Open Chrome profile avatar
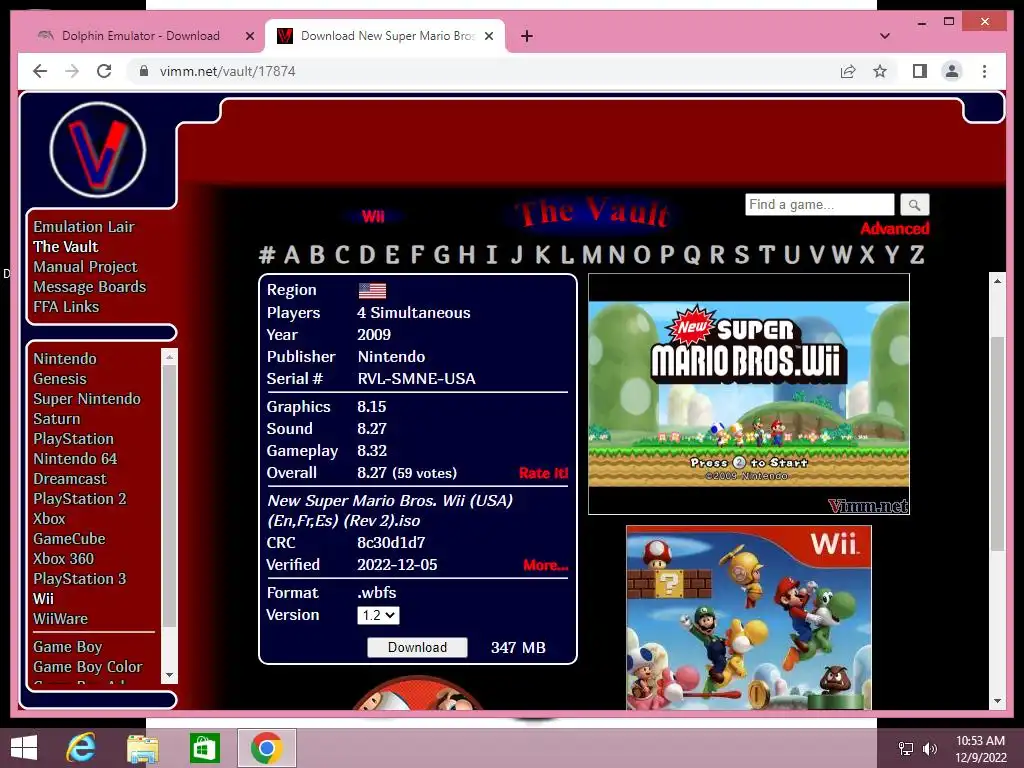This screenshot has width=1024, height=768. coord(952,71)
